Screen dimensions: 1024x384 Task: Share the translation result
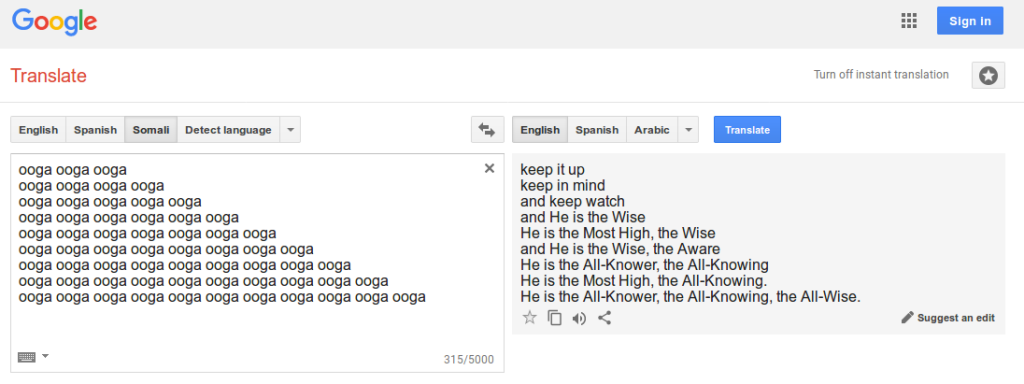pyautogui.click(x=605, y=318)
